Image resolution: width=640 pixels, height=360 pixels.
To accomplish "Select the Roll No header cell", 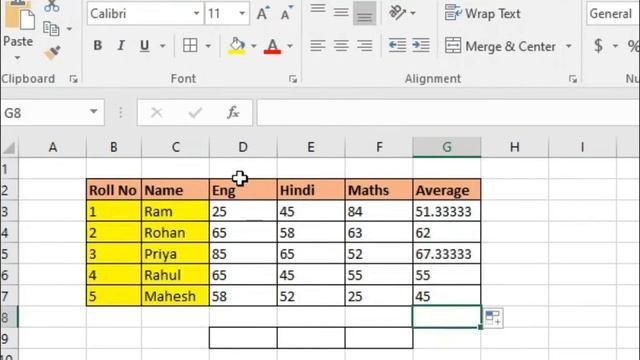I will (x=113, y=190).
